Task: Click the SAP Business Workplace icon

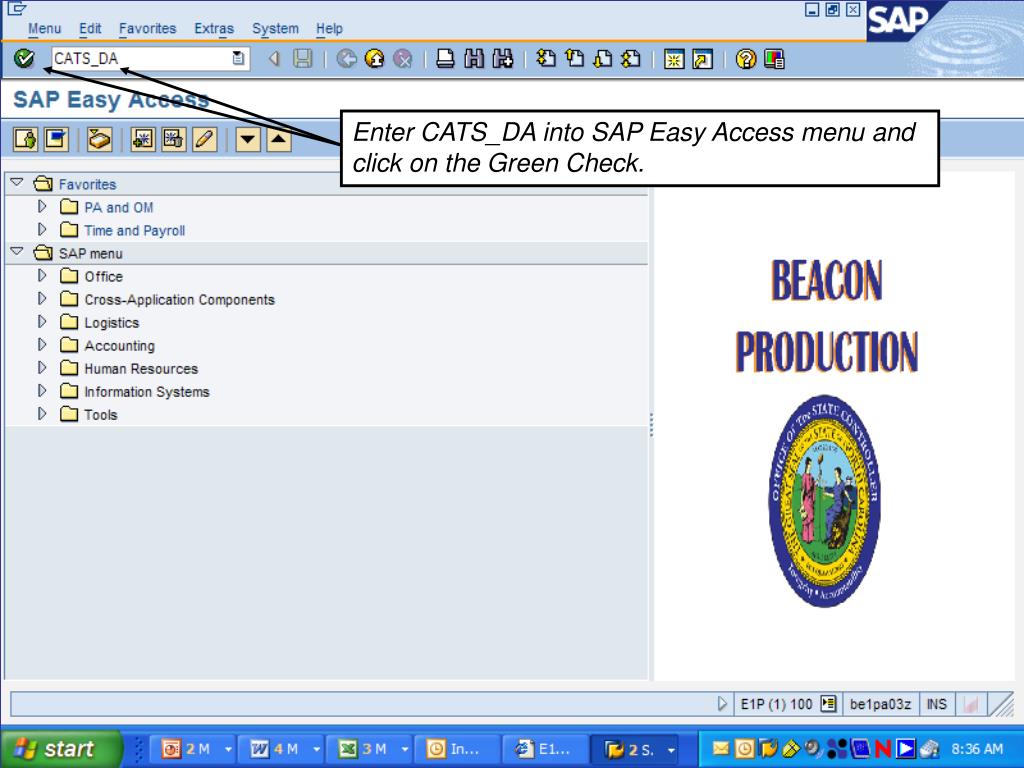Action: 99,139
